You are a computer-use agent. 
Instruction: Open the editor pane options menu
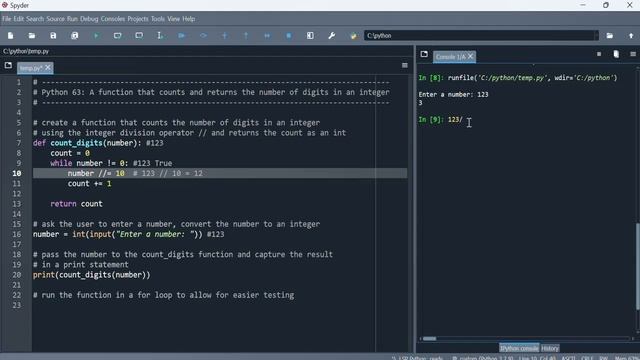(404, 65)
